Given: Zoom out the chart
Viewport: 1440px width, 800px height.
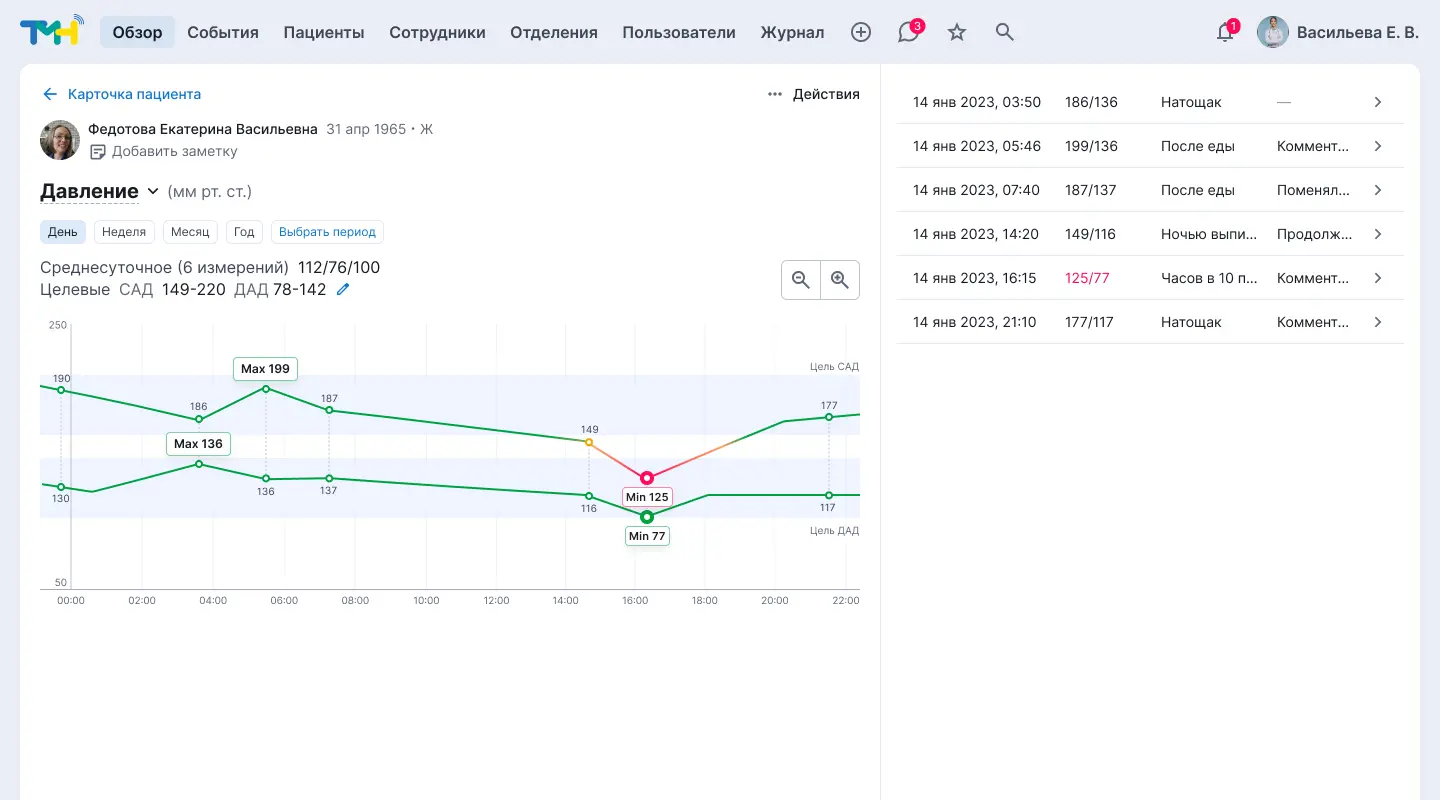Looking at the screenshot, I should tap(801, 280).
